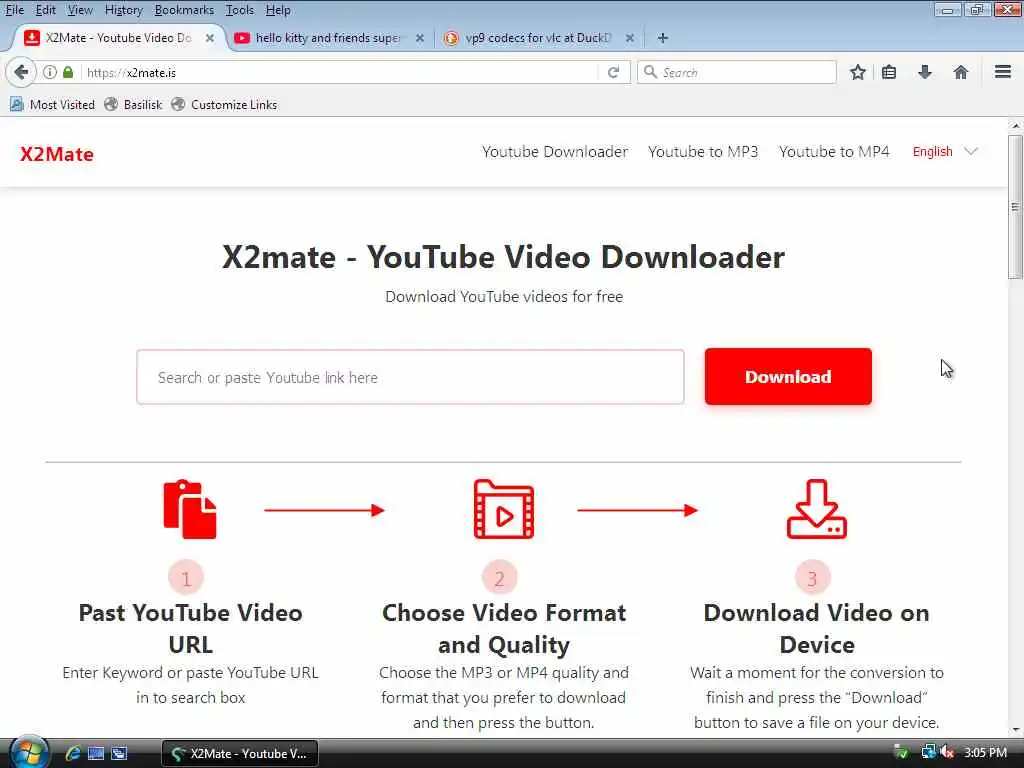Click the Switch between windows quick launch icon
This screenshot has width=1024, height=768.
(119, 754)
